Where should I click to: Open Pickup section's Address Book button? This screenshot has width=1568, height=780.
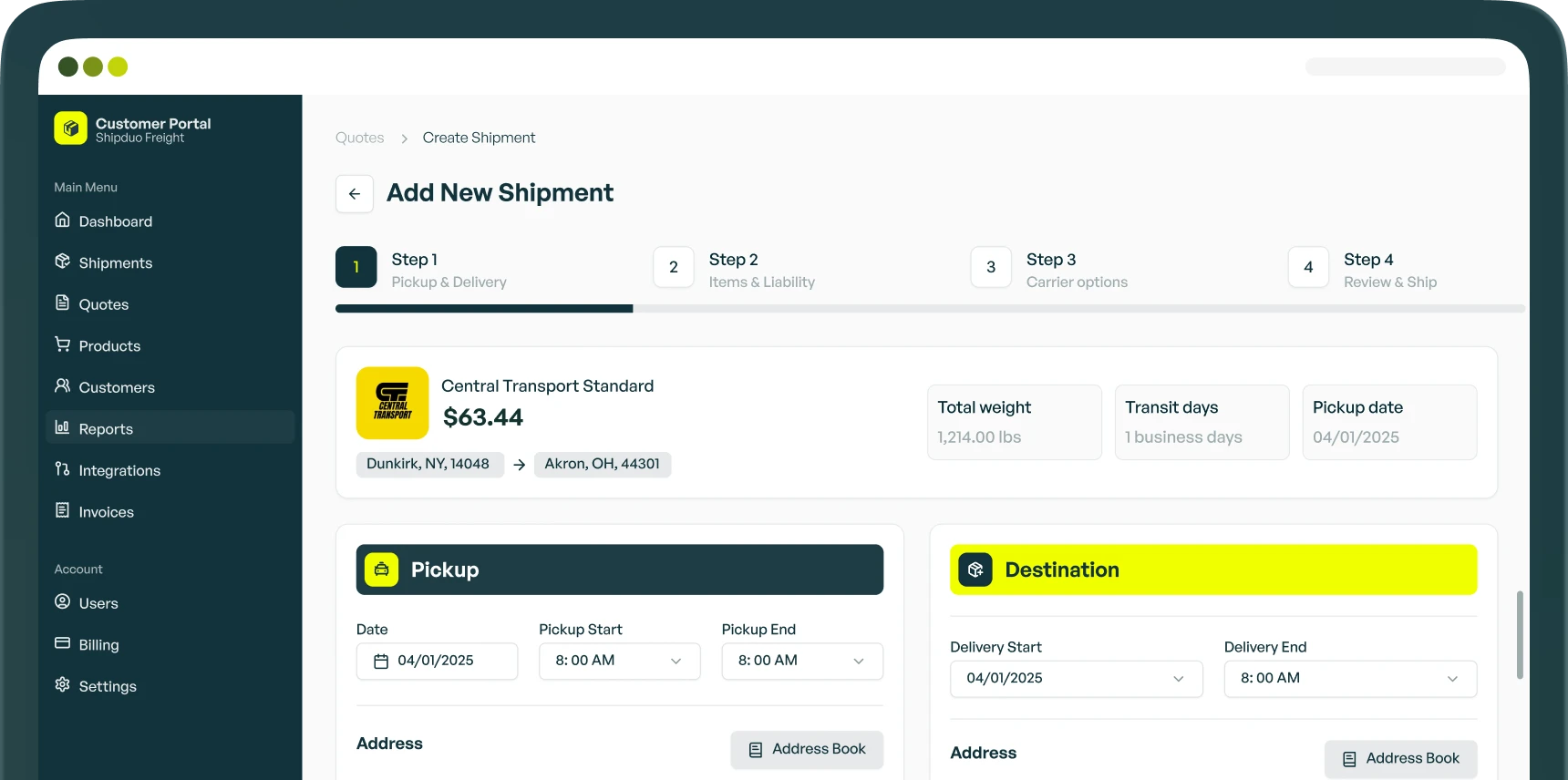[807, 749]
